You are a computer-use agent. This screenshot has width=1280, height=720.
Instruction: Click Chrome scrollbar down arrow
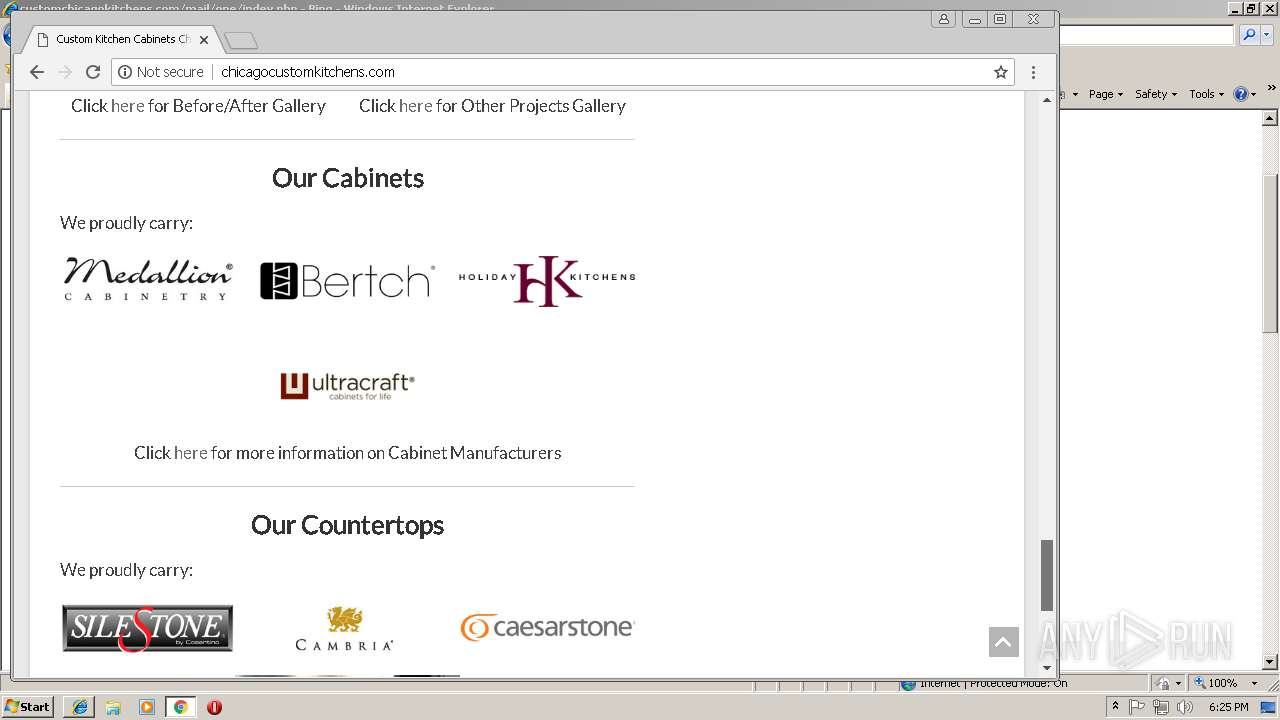[x=1047, y=668]
